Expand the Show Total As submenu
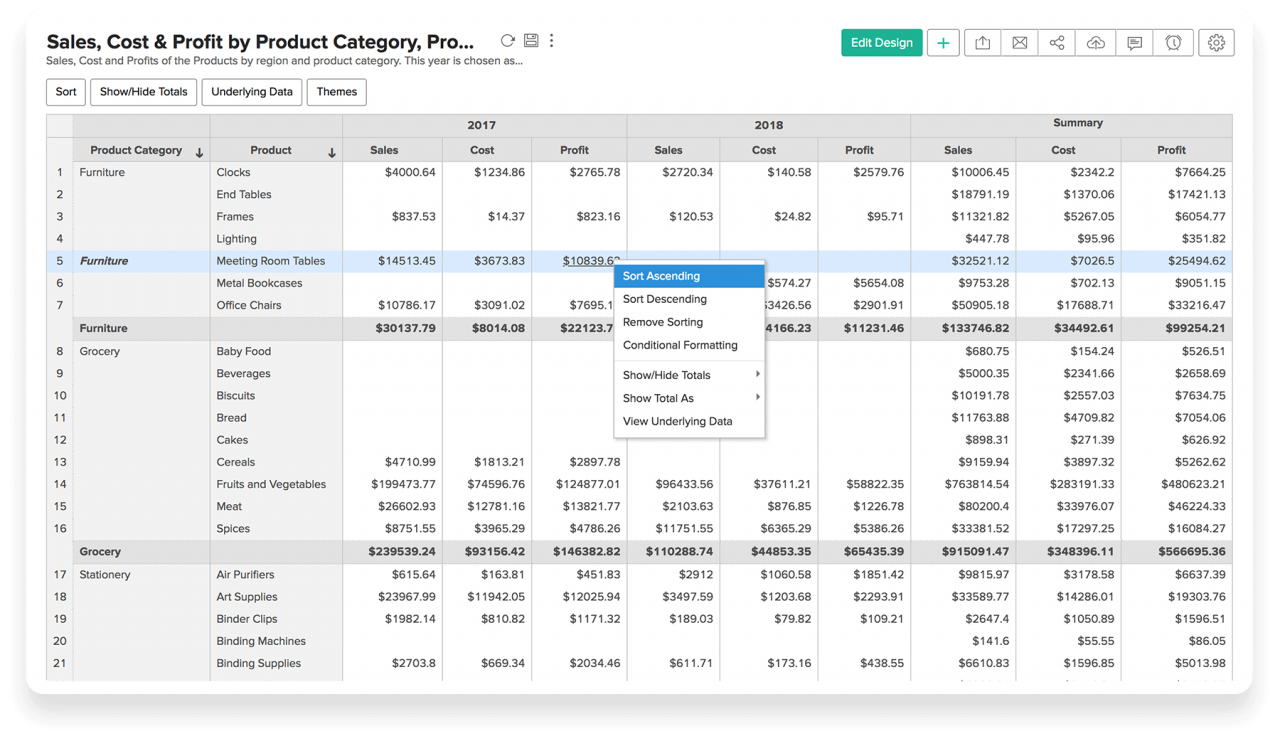1280x741 pixels. pyautogui.click(x=659, y=396)
